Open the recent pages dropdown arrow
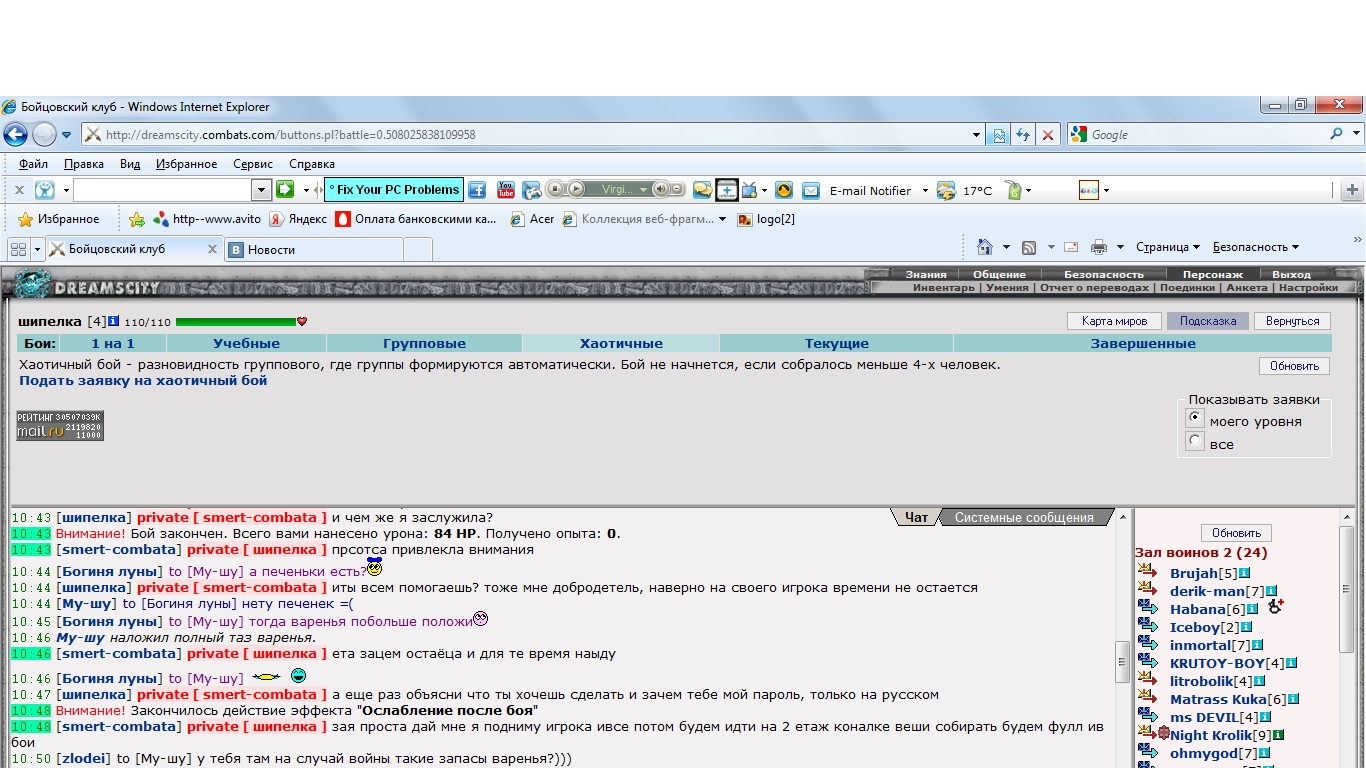The image size is (1366, 768). coord(67,135)
